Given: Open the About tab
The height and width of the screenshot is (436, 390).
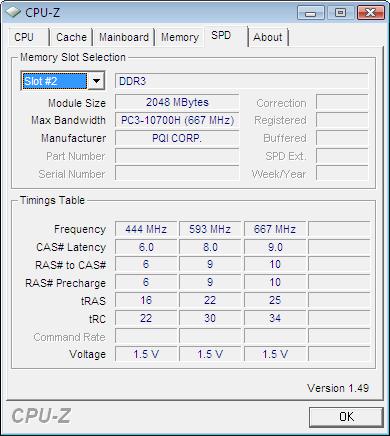Looking at the screenshot, I should coord(268,37).
